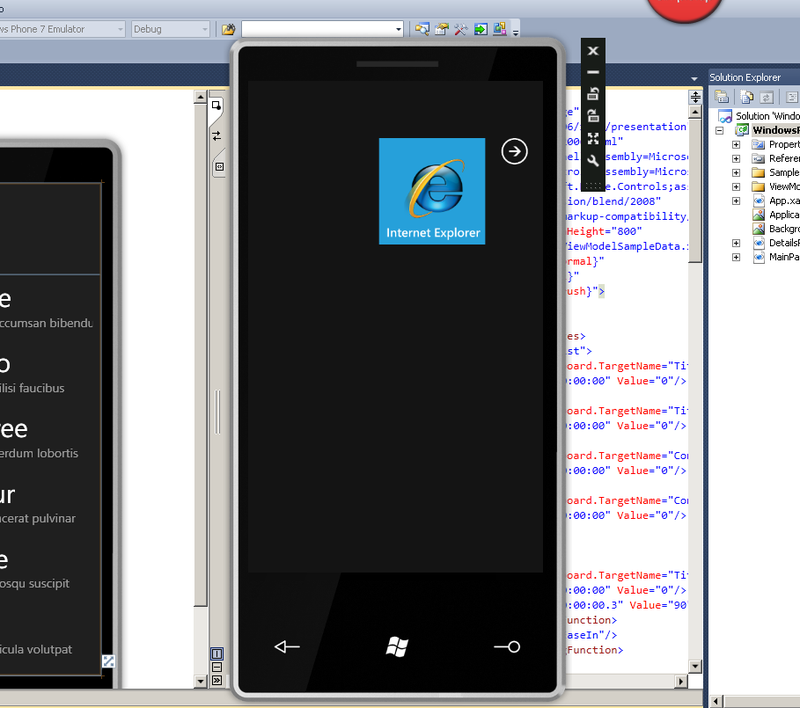The width and height of the screenshot is (800, 708).
Task: Click the Properties Window toolbar icon
Action: pyautogui.click(x=441, y=29)
